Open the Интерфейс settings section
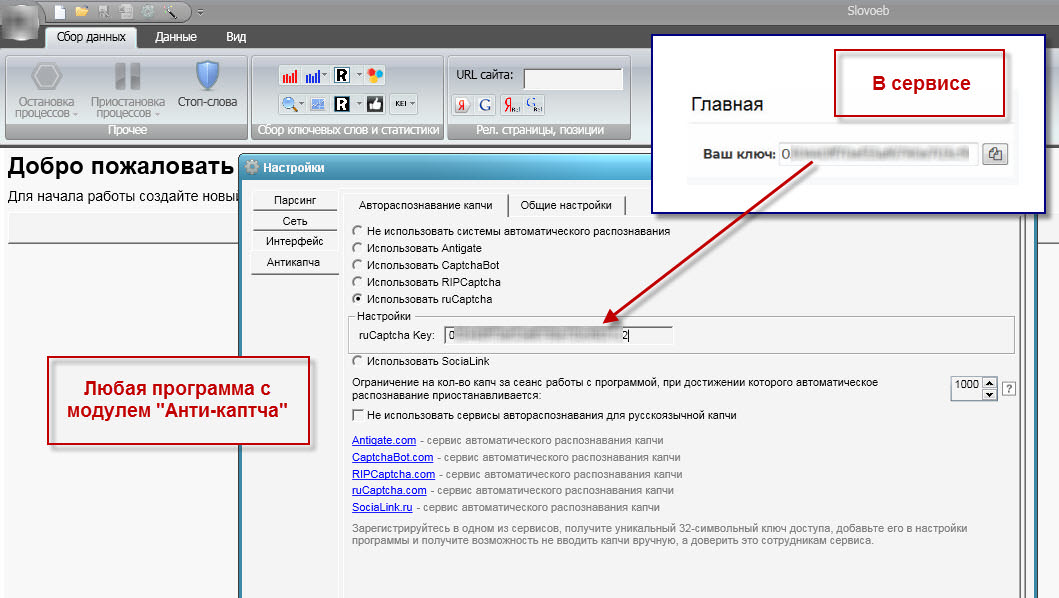1059x598 pixels. (294, 241)
